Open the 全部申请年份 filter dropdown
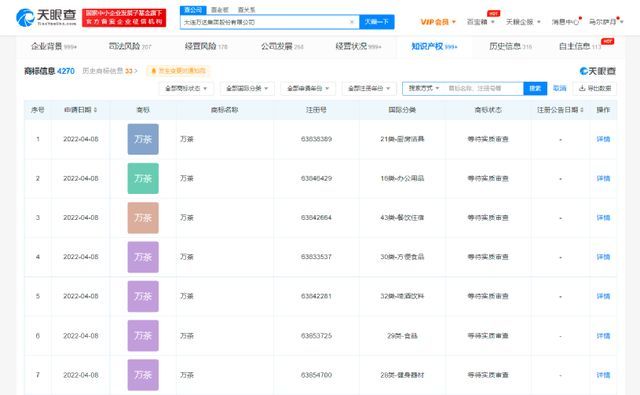This screenshot has height=395, width=640. 308,88
